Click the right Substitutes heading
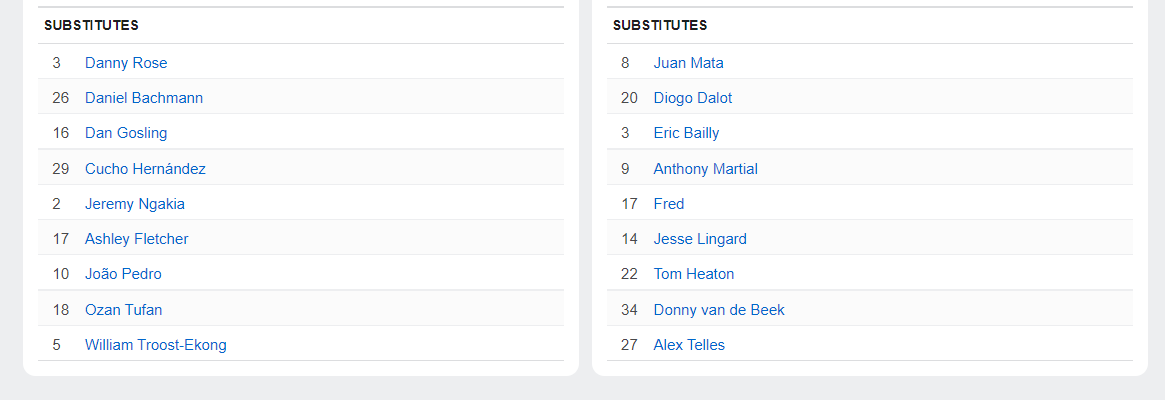The height and width of the screenshot is (400, 1165). (660, 25)
